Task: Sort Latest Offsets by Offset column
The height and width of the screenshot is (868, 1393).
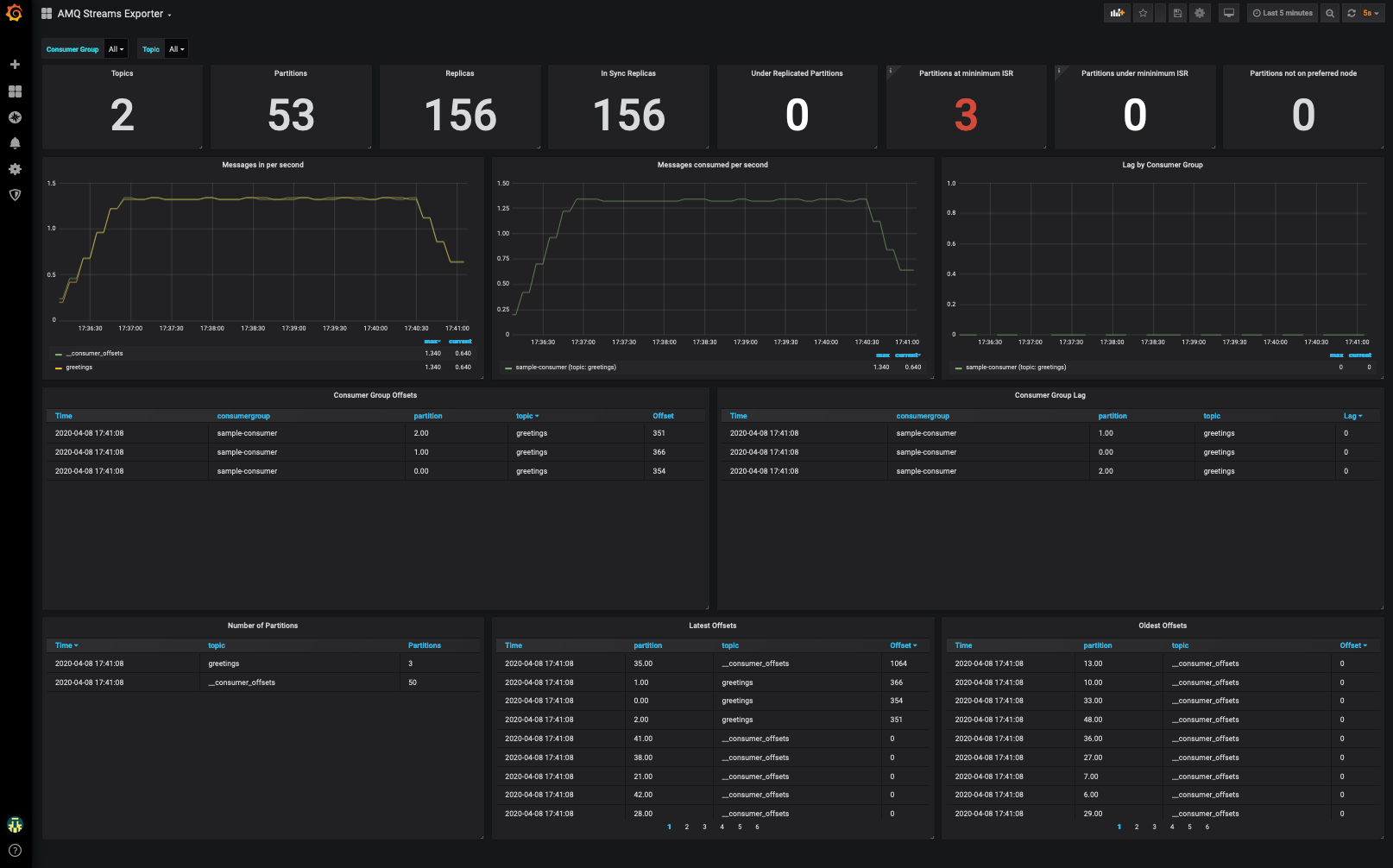Action: [x=903, y=645]
